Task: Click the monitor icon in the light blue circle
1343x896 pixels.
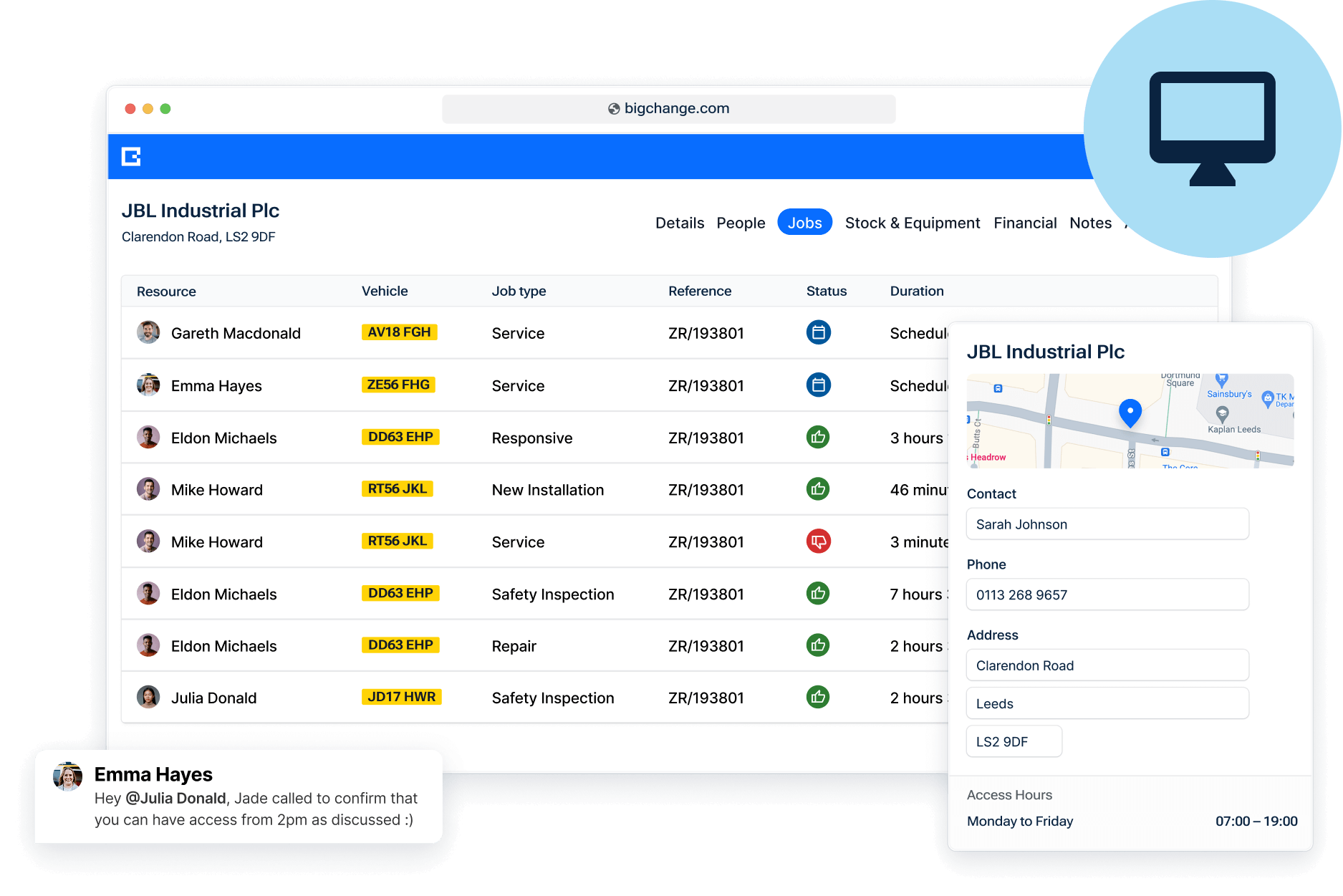Action: tap(1213, 129)
